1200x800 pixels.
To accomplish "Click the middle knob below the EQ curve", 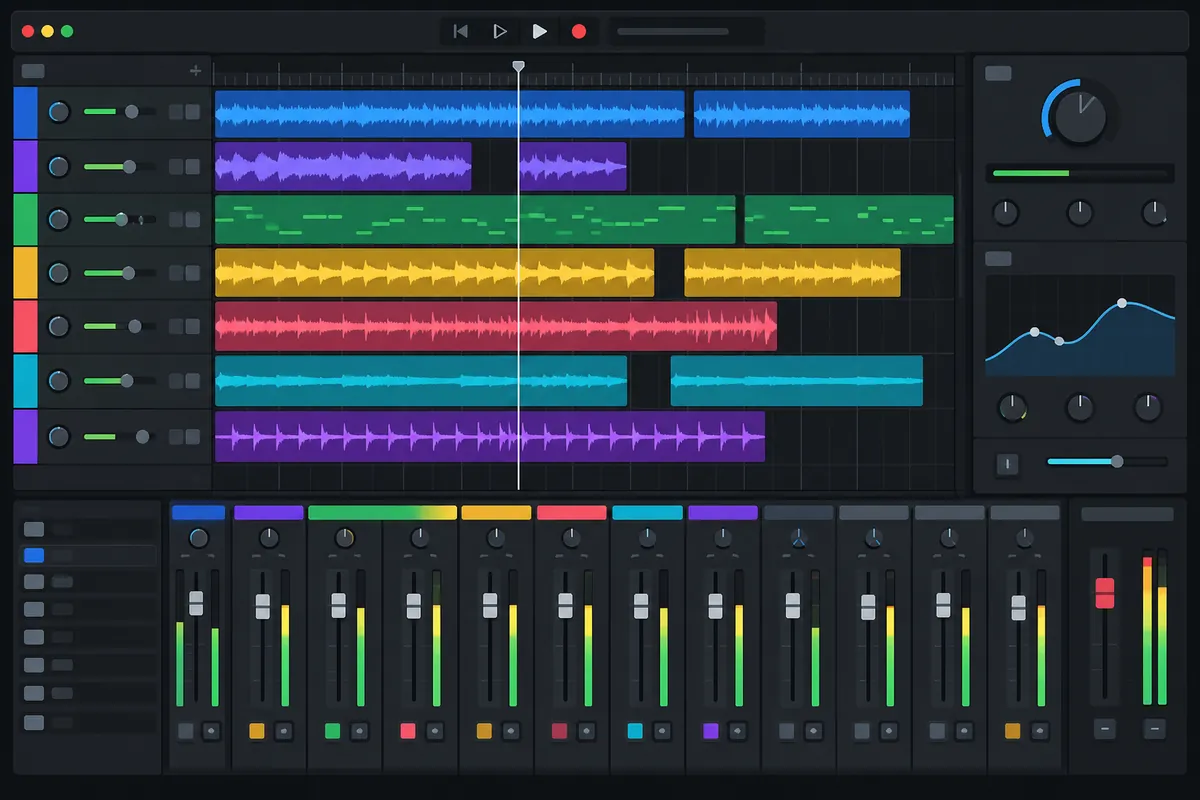I will tap(1079, 407).
